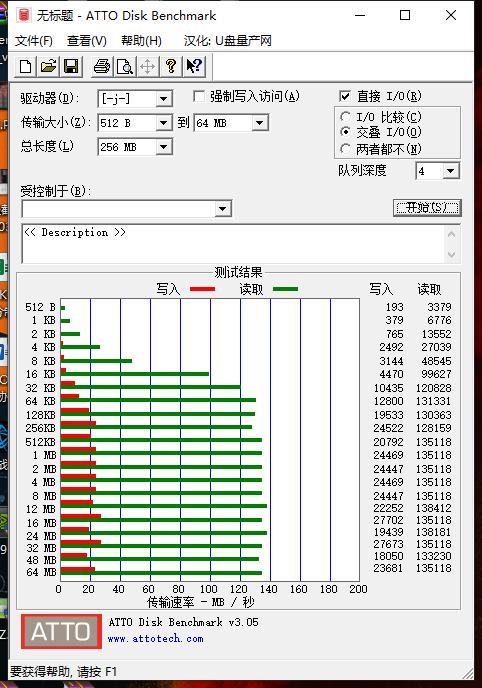Click ATTO Disk Benchmark v3.05 text

(183, 622)
